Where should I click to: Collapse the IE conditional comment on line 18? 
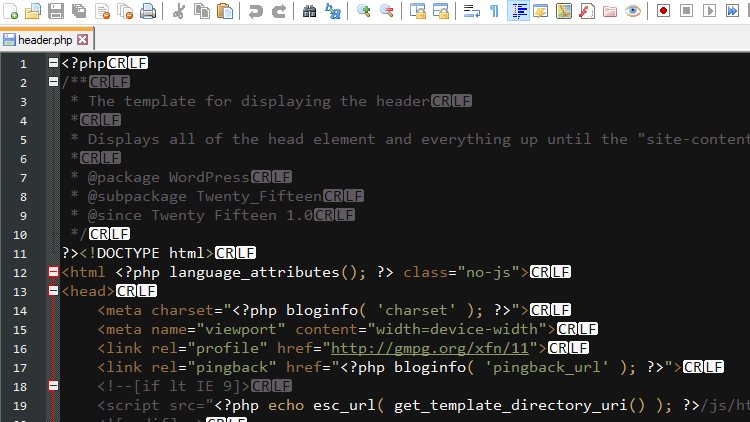click(53, 386)
